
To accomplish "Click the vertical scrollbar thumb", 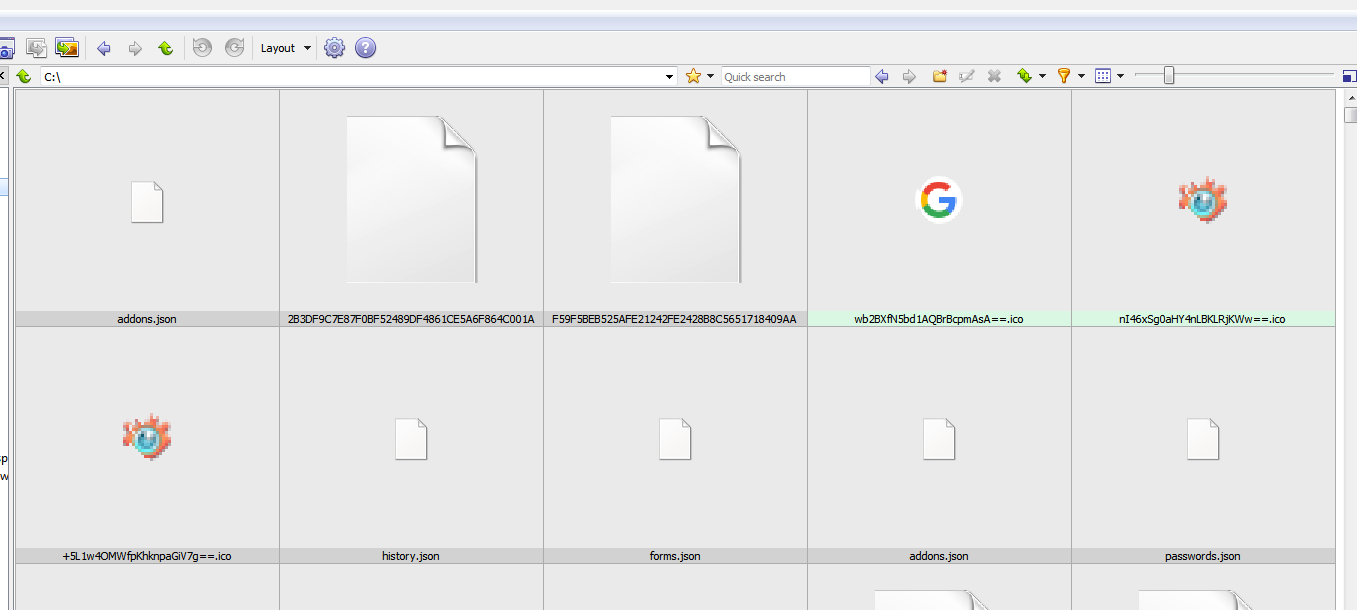I will point(1350,116).
